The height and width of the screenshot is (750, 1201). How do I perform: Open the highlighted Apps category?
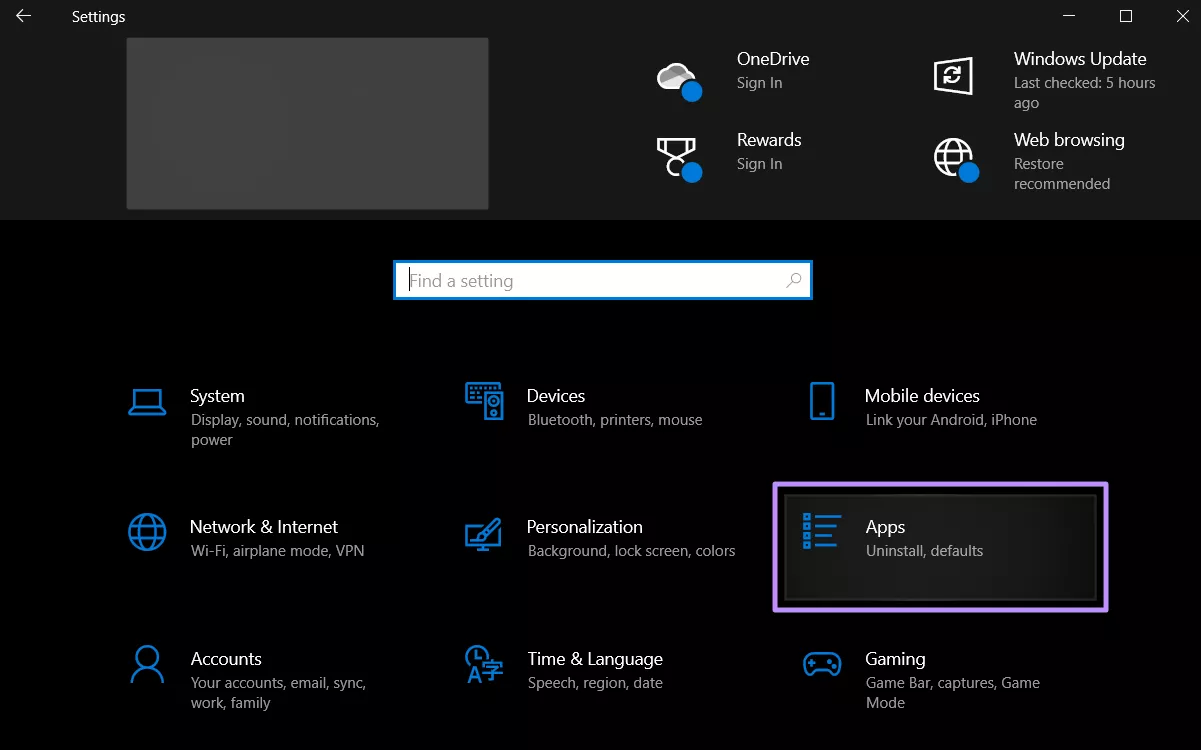point(940,546)
